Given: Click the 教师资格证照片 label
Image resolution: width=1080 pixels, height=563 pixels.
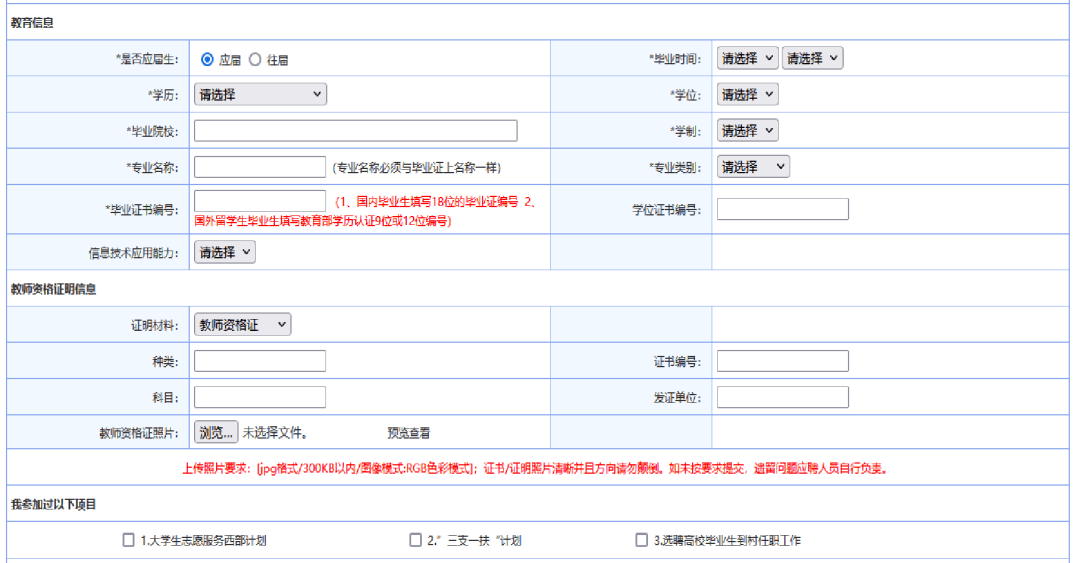Looking at the screenshot, I should click(138, 433).
